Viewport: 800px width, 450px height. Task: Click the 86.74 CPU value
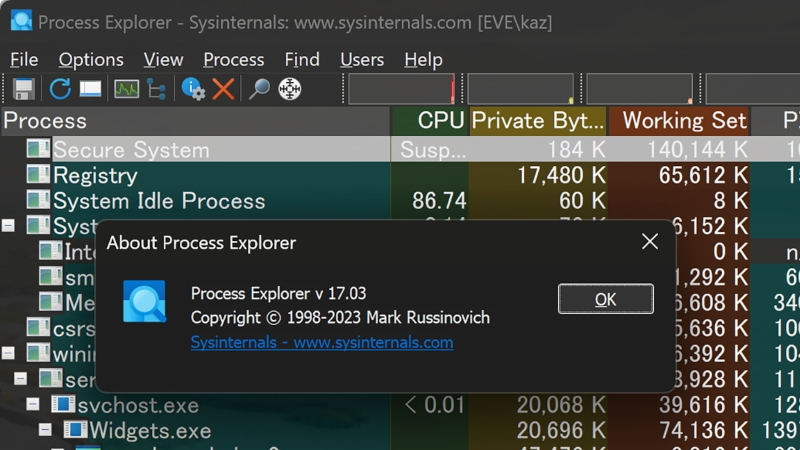click(x=439, y=201)
